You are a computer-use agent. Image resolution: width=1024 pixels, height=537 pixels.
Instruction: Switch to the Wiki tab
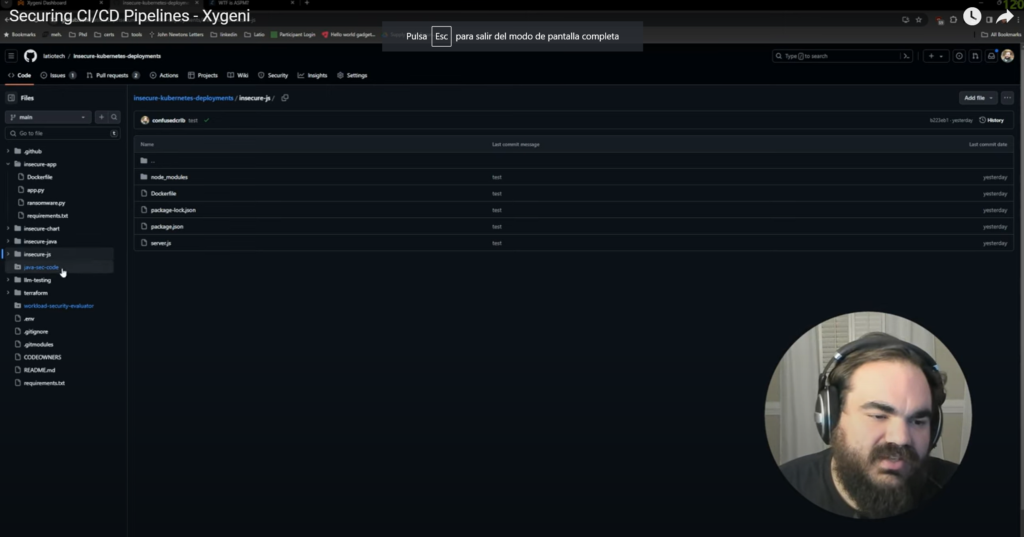238,75
